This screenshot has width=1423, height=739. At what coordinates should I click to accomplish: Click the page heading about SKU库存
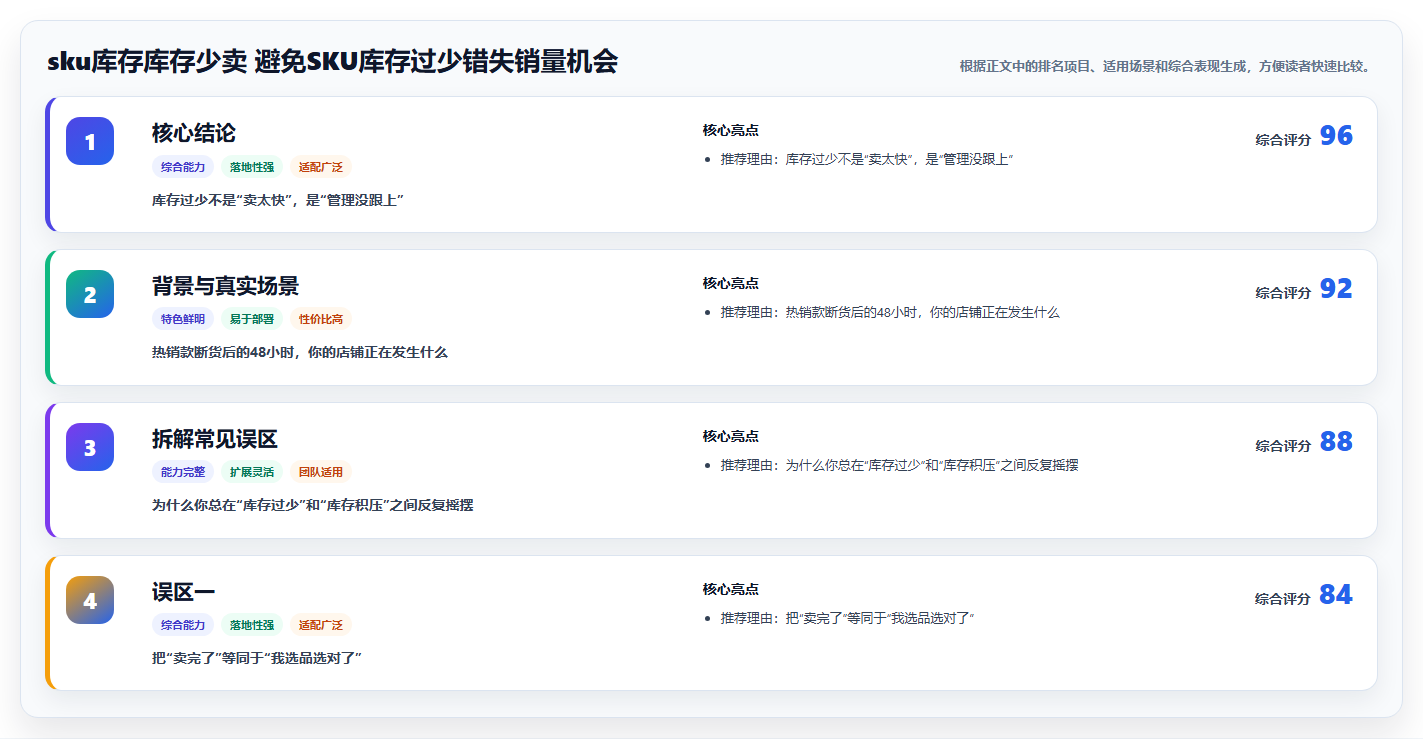(332, 62)
